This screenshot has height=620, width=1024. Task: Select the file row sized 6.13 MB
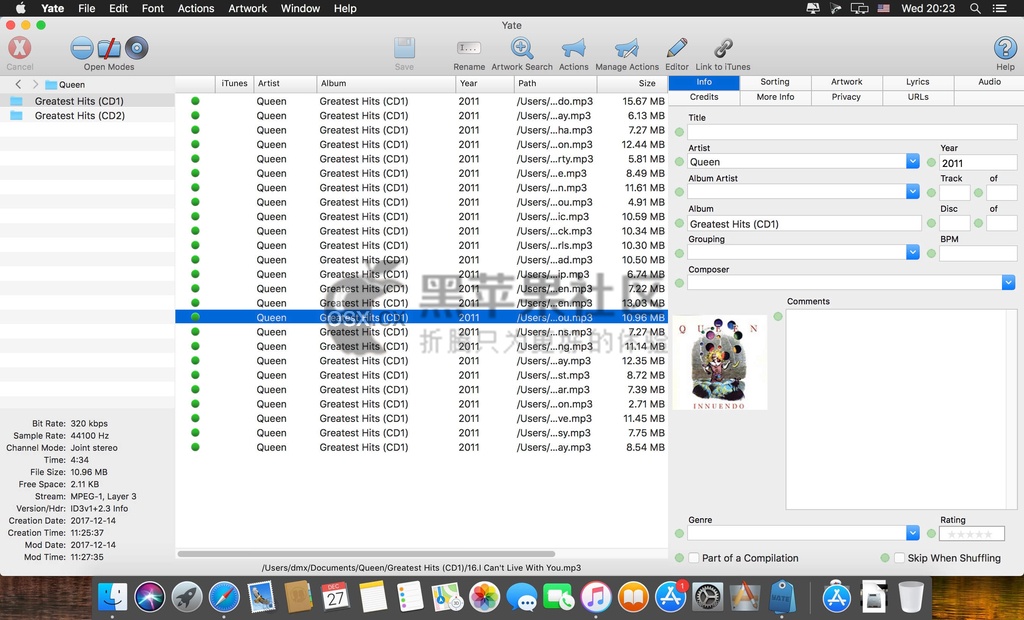click(421, 116)
